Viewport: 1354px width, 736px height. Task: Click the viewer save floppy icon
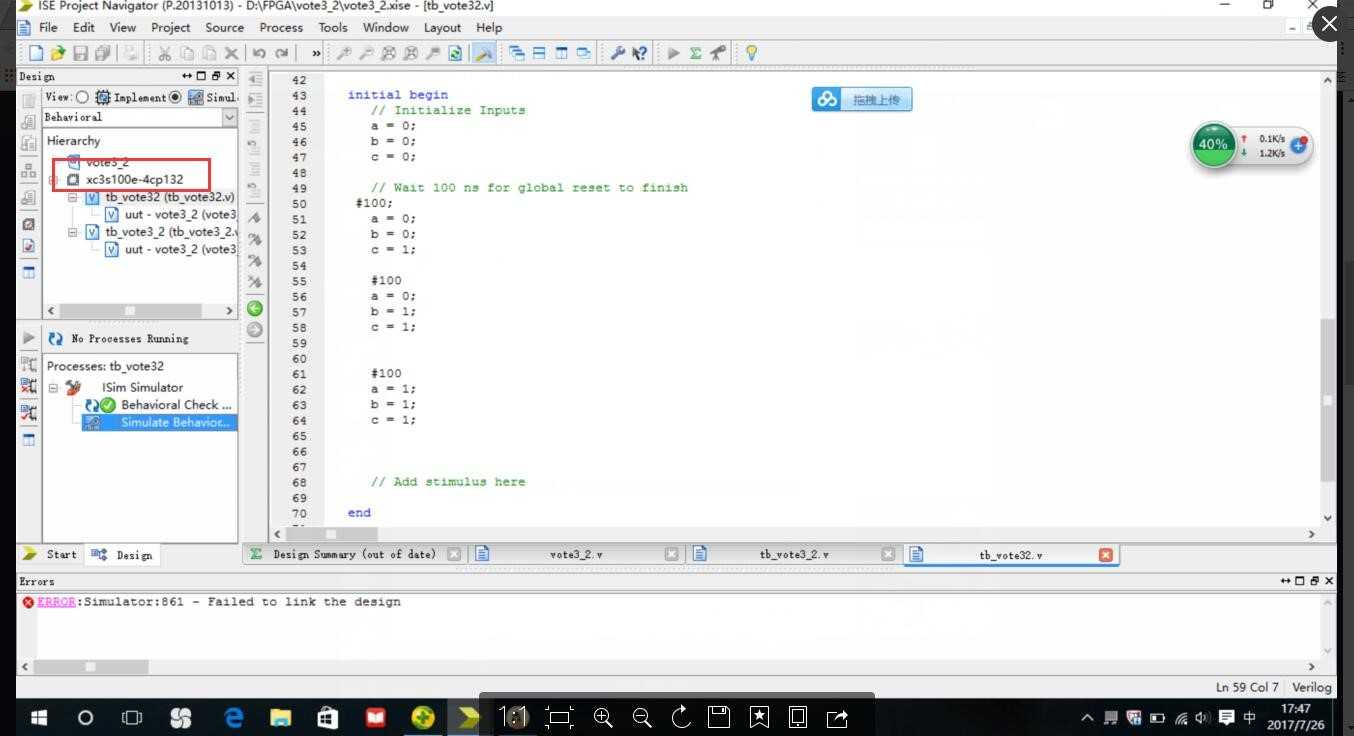point(719,716)
